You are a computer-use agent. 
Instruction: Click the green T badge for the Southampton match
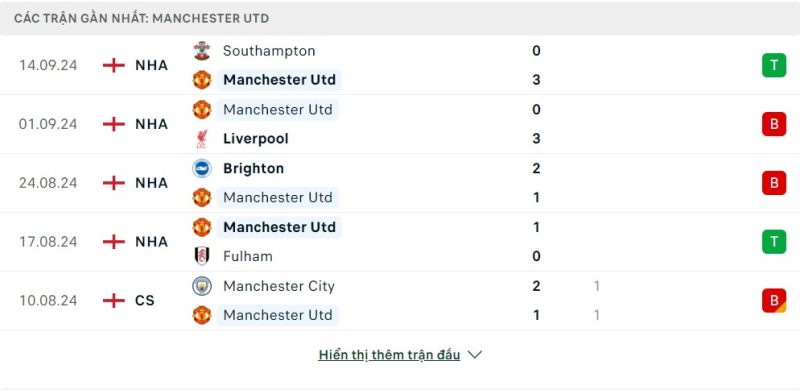point(774,65)
